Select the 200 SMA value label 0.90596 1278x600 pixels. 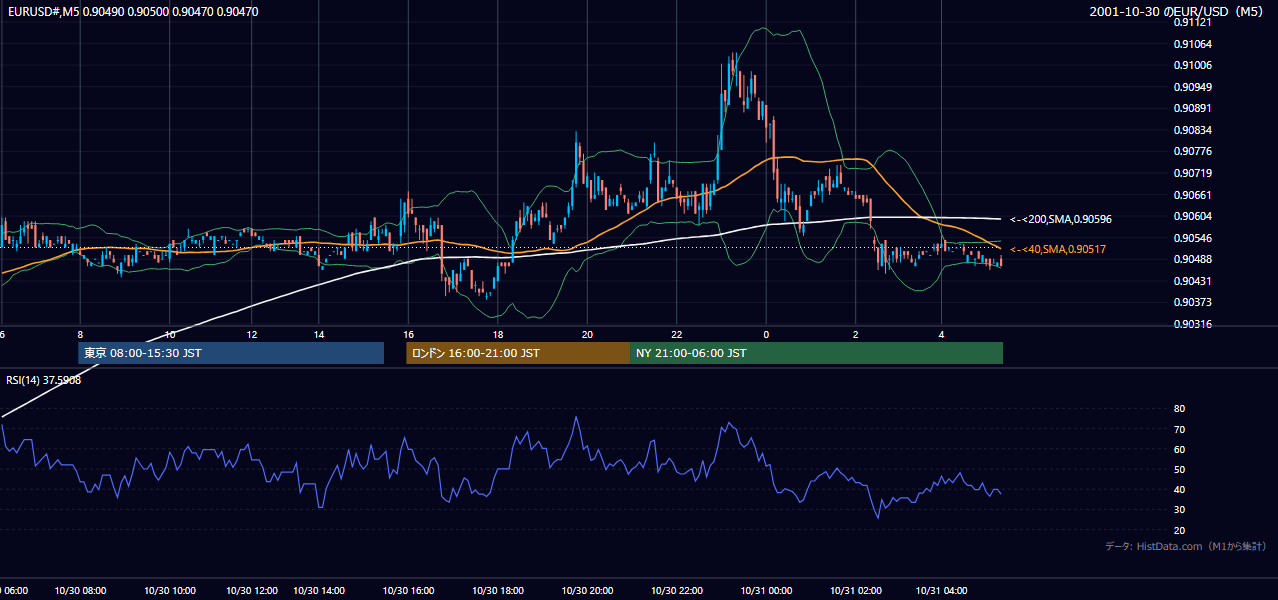(1060, 219)
